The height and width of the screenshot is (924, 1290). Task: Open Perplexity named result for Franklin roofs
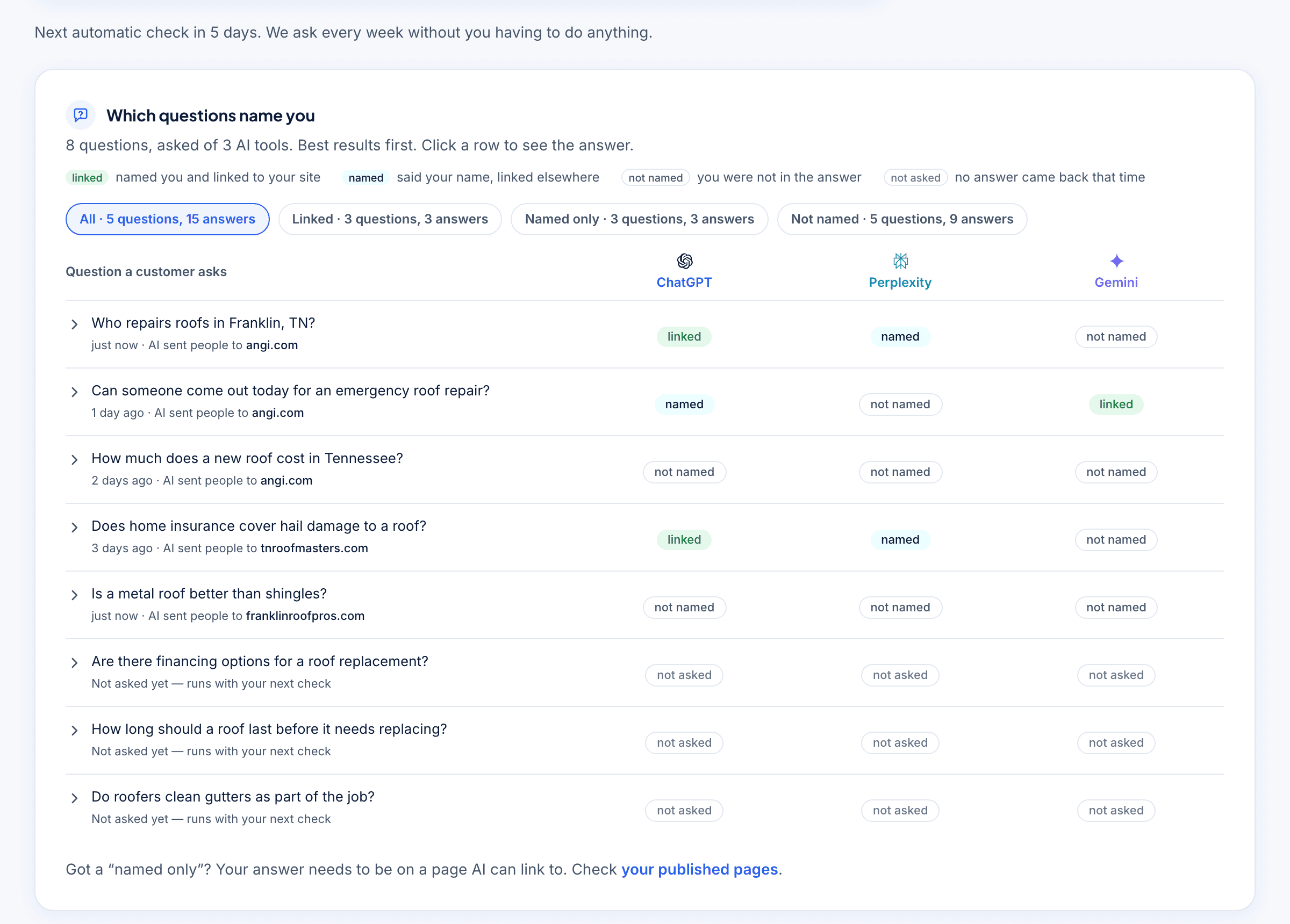(x=900, y=337)
